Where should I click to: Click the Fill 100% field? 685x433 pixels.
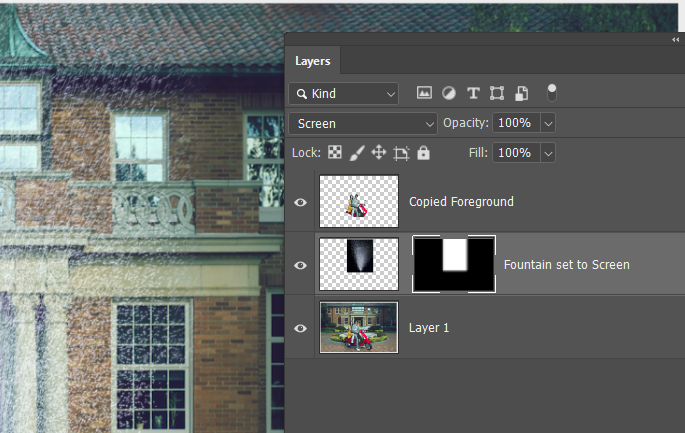(x=516, y=153)
